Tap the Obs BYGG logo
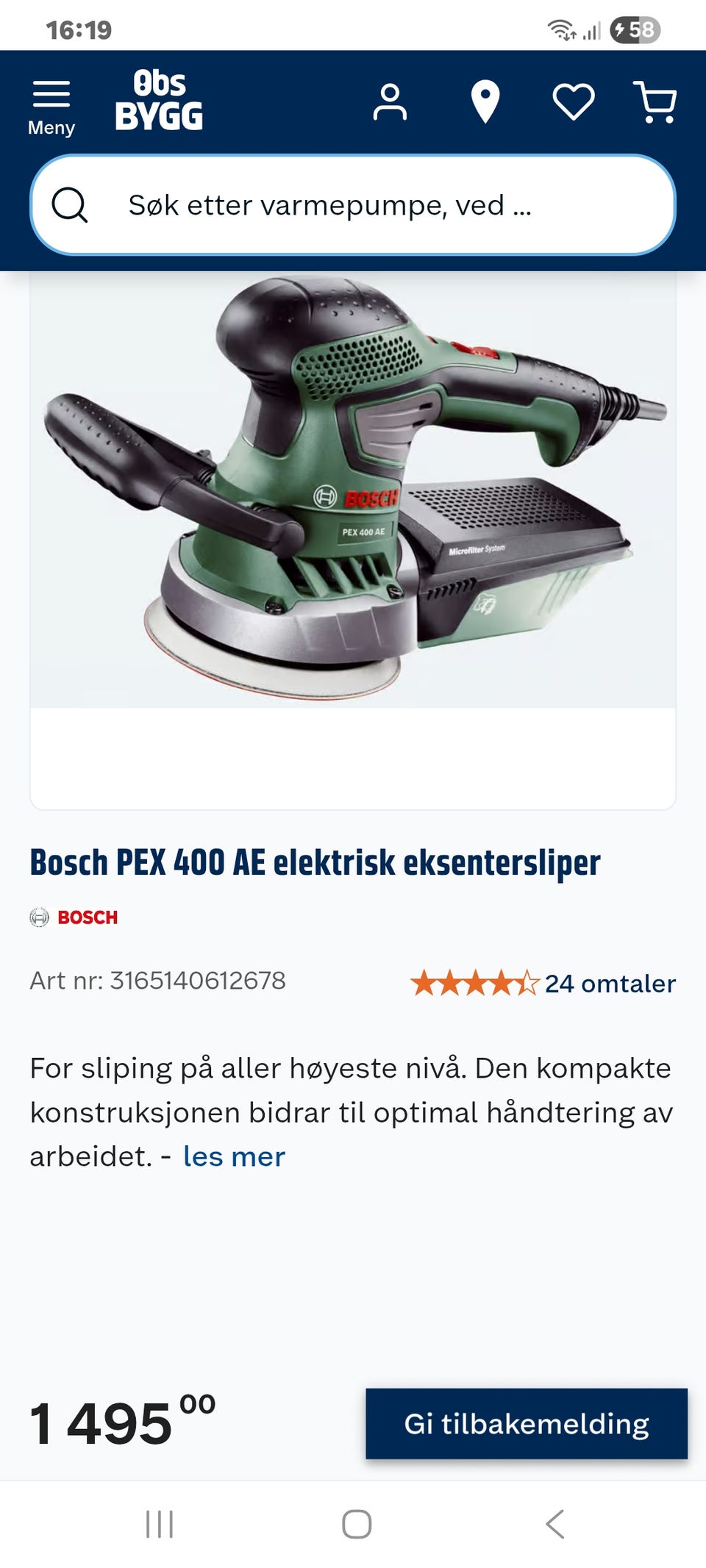706x1568 pixels. point(159,101)
